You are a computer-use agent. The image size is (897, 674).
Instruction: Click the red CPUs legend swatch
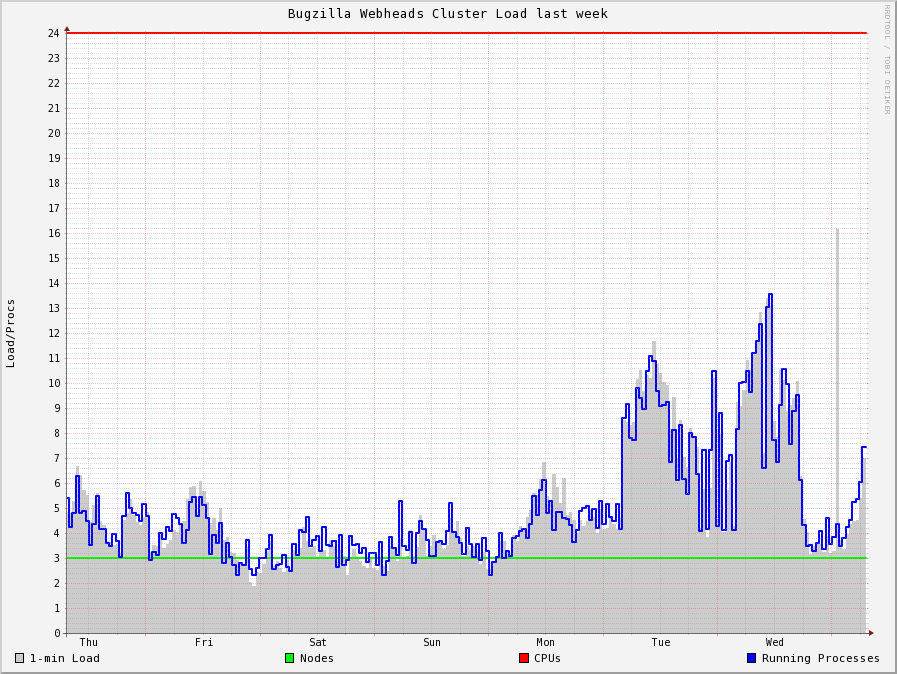pos(523,658)
